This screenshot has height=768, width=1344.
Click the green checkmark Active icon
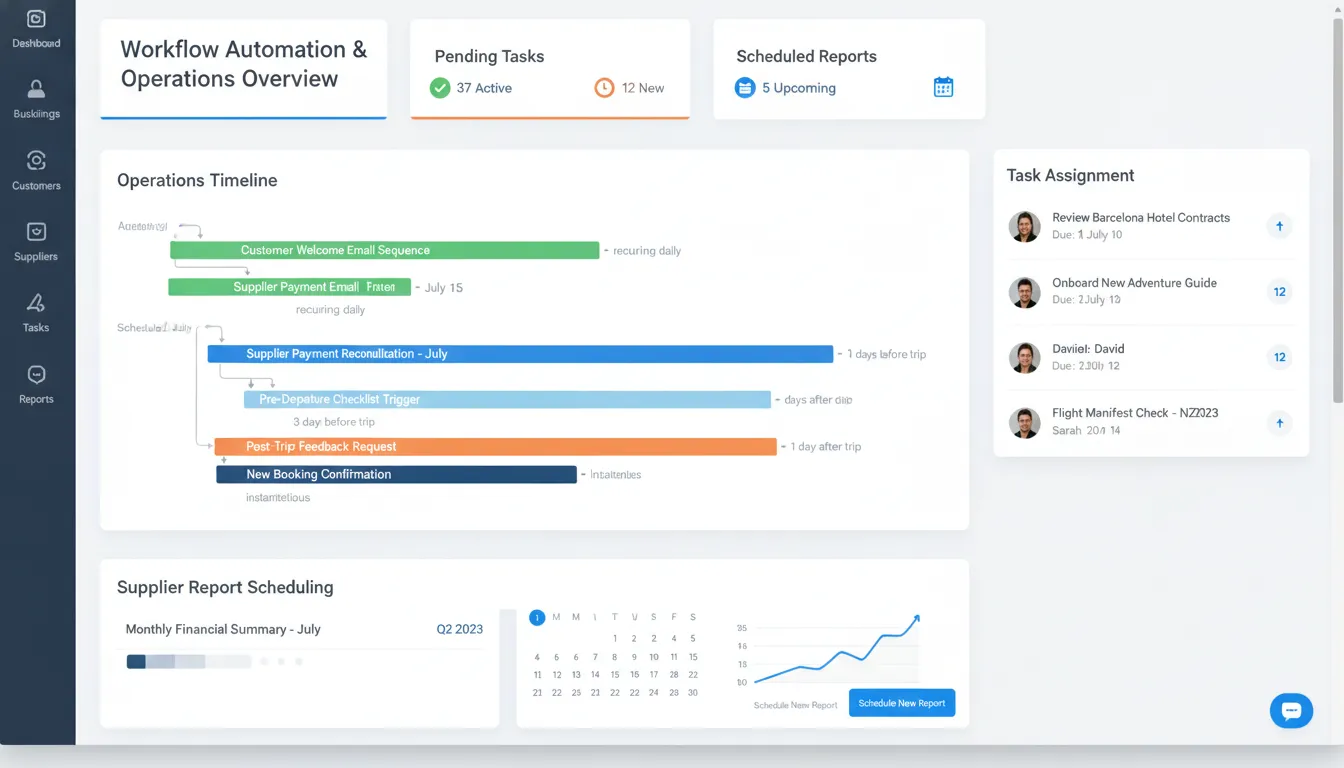(440, 88)
